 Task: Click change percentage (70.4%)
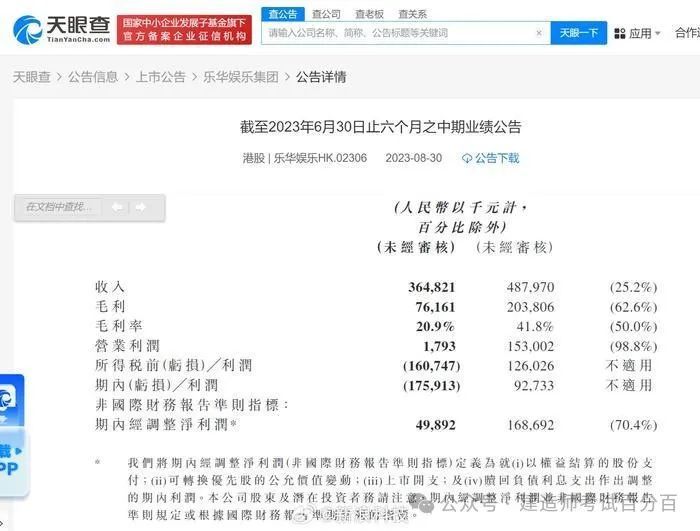click(633, 425)
